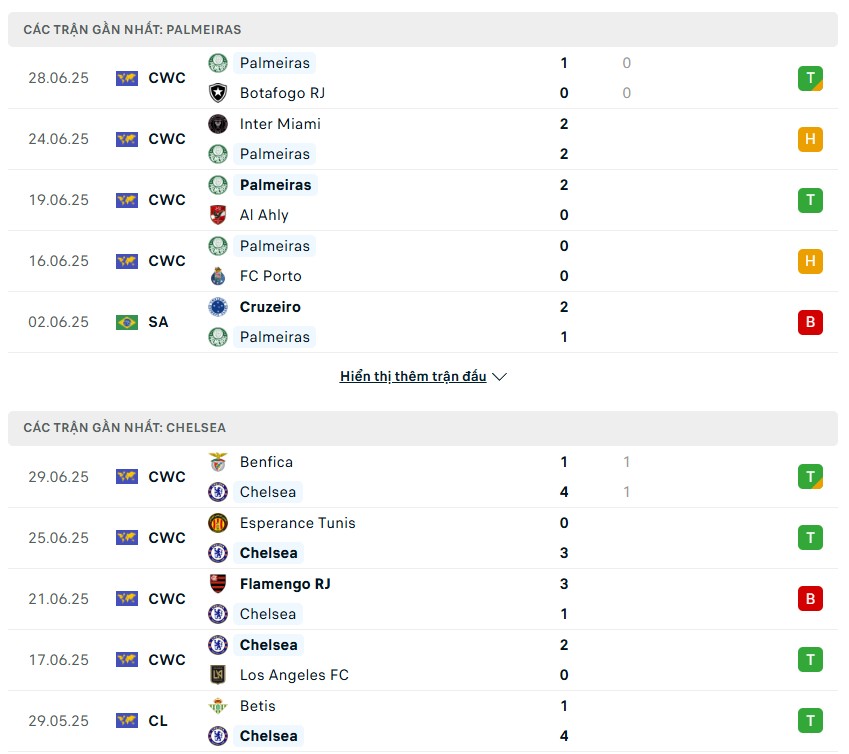Open the 28.06.25 Palmeiras vs Botafogo match row

423,78
